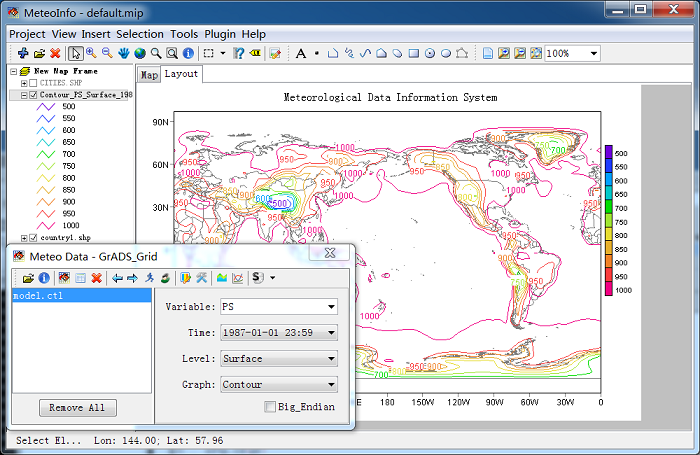Switch to the Map tab
The width and height of the screenshot is (700, 455).
[149, 75]
